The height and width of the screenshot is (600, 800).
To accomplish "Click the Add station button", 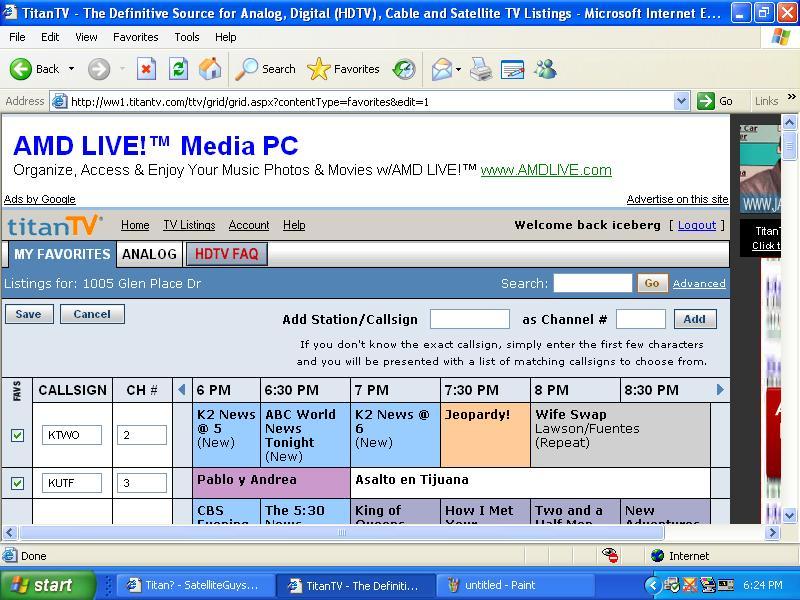I will pos(695,319).
